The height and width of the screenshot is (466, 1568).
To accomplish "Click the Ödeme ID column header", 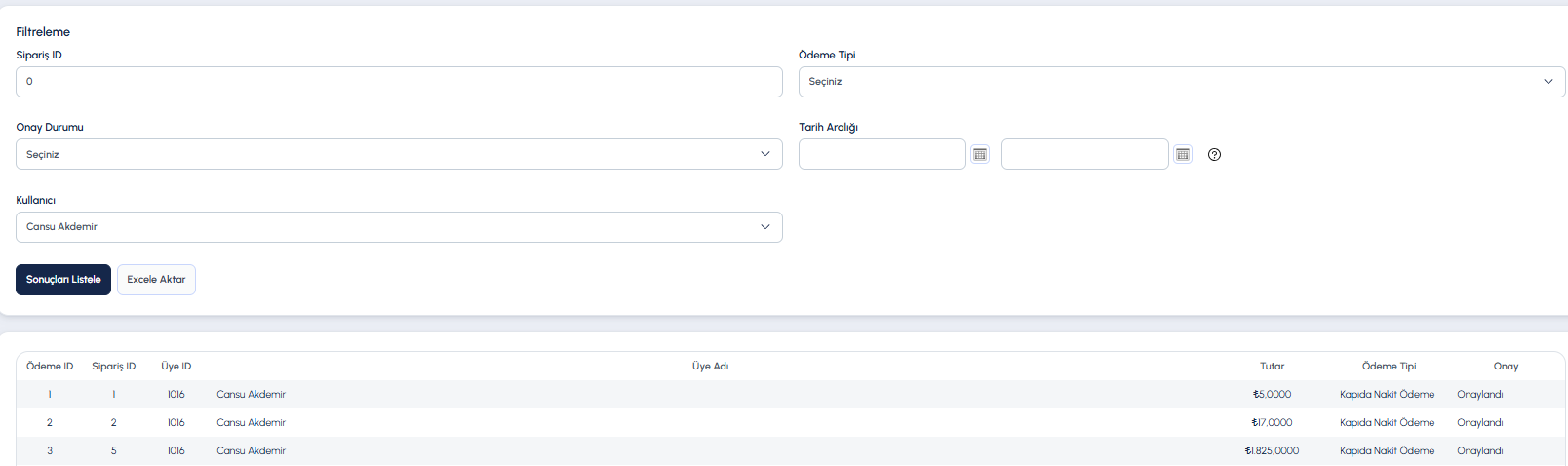I will (50, 367).
